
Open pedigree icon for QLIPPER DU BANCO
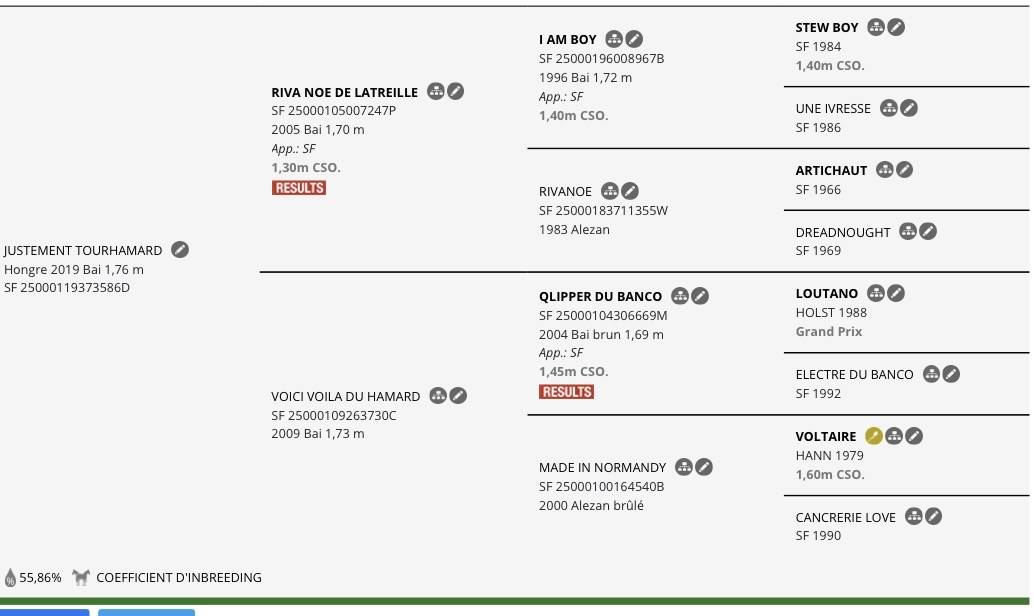click(x=680, y=295)
